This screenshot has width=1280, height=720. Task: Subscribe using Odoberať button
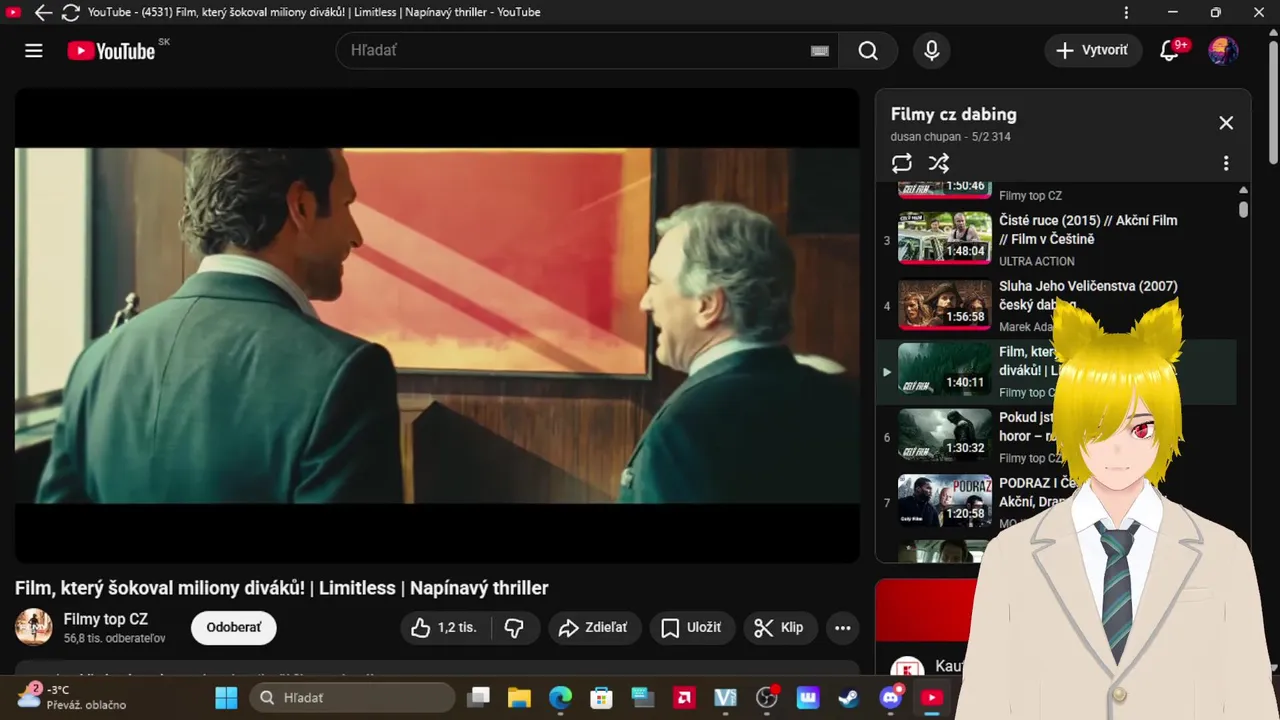point(234,628)
